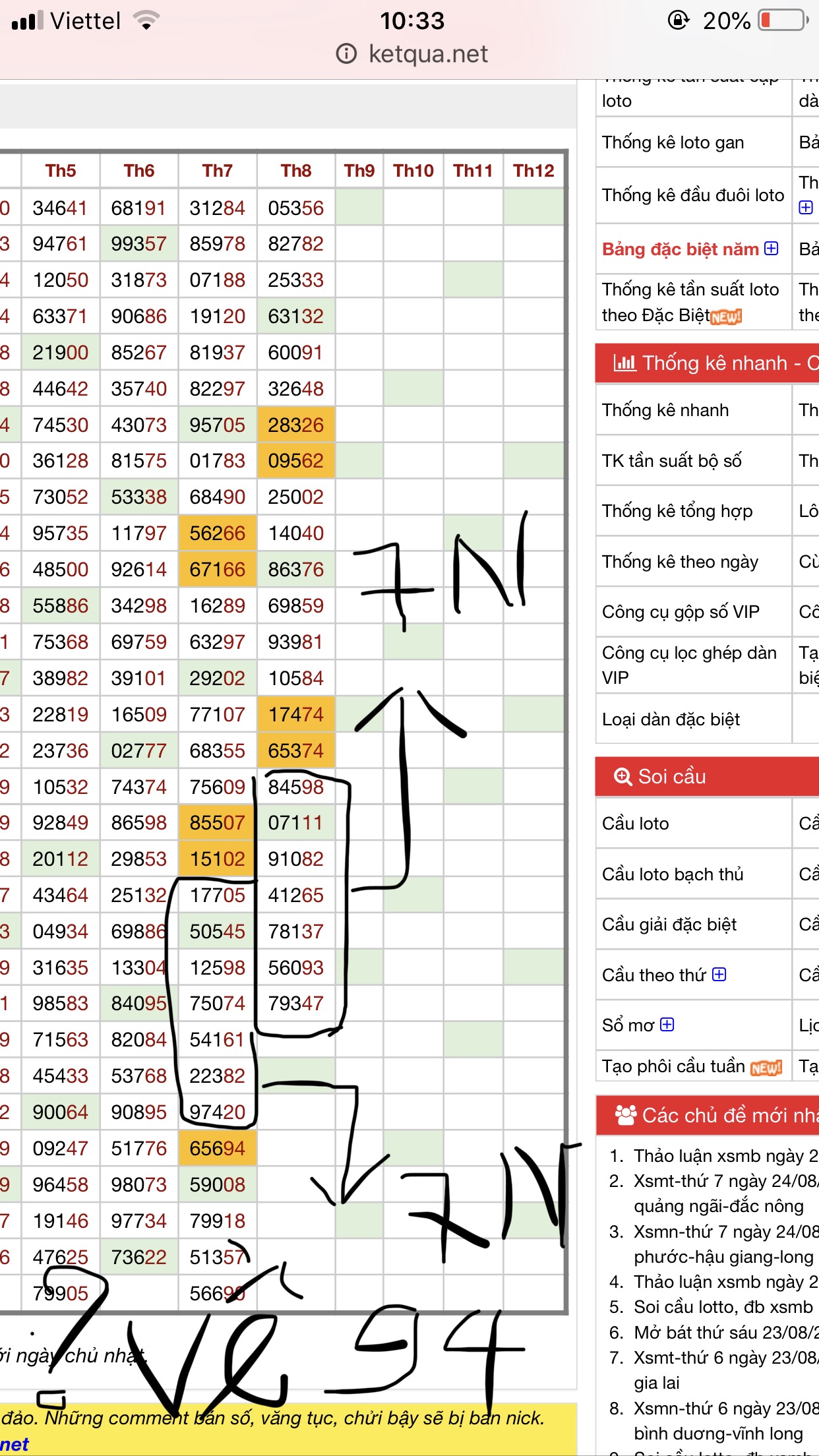
Task: Tap the rotation lock icon in status bar
Action: click(x=679, y=20)
